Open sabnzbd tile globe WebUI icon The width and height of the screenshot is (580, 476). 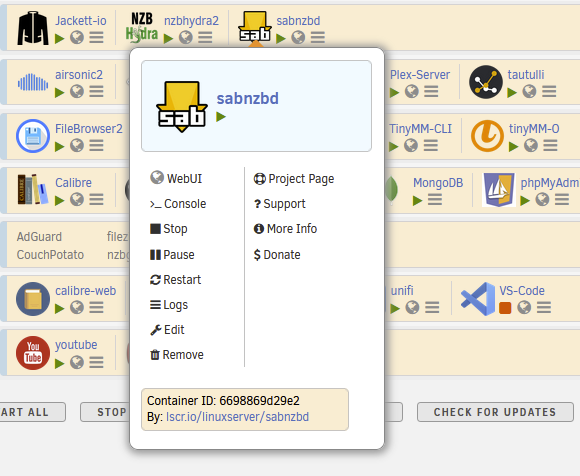pos(298,37)
